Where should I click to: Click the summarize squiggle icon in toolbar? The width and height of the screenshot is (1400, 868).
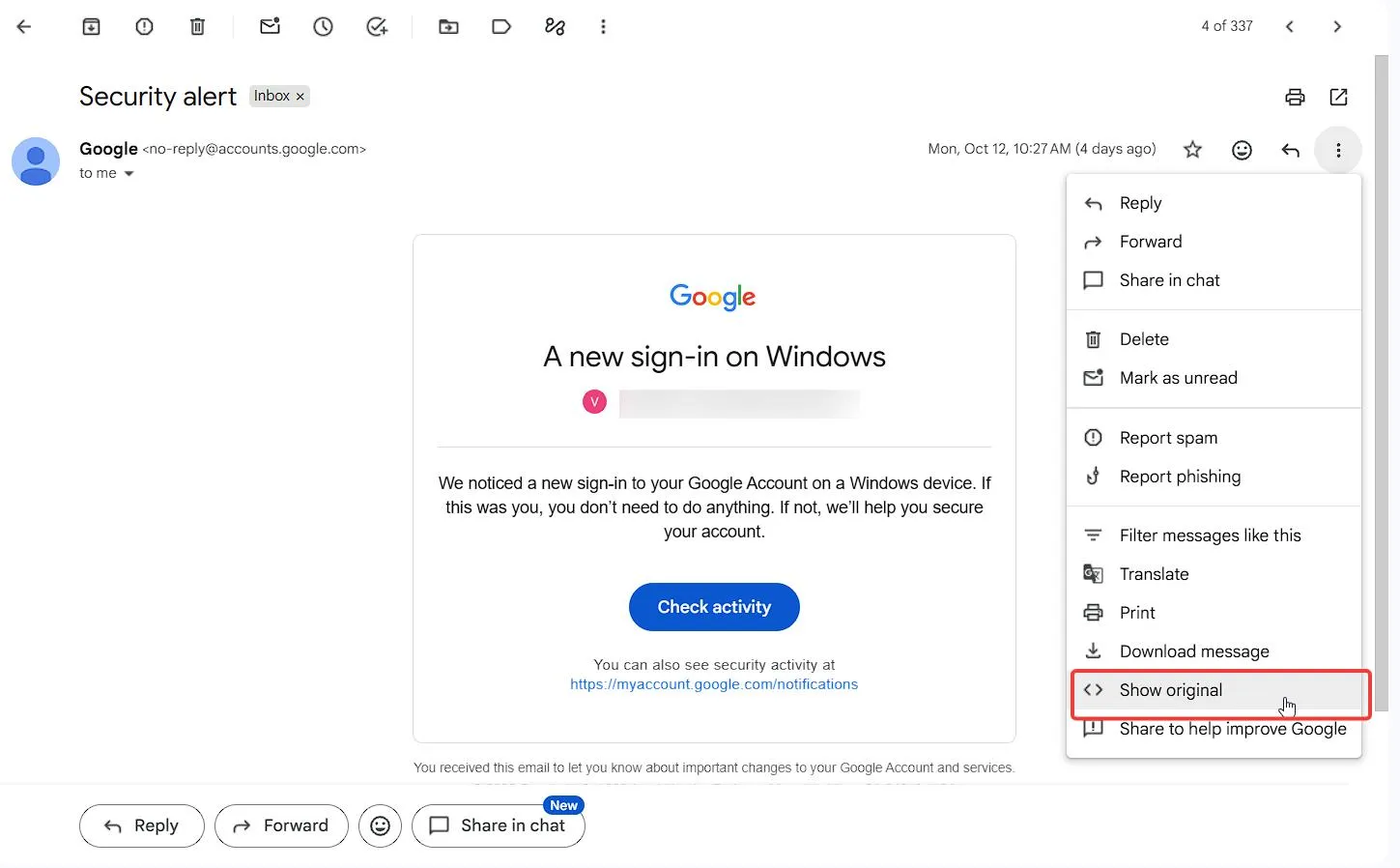(x=555, y=27)
